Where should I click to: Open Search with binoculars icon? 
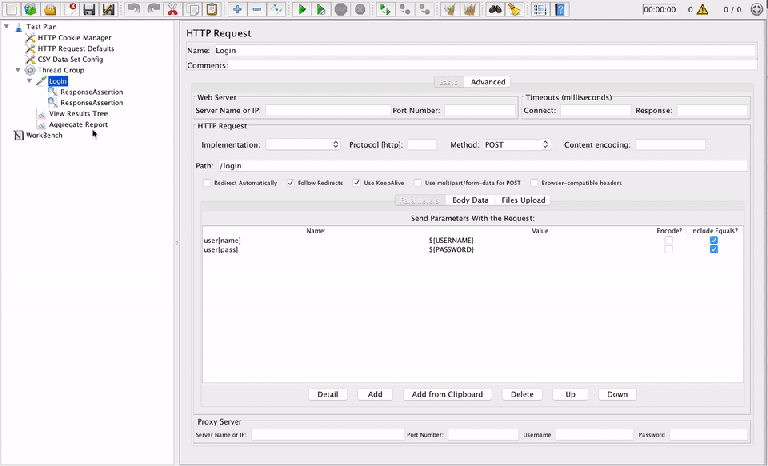(495, 9)
